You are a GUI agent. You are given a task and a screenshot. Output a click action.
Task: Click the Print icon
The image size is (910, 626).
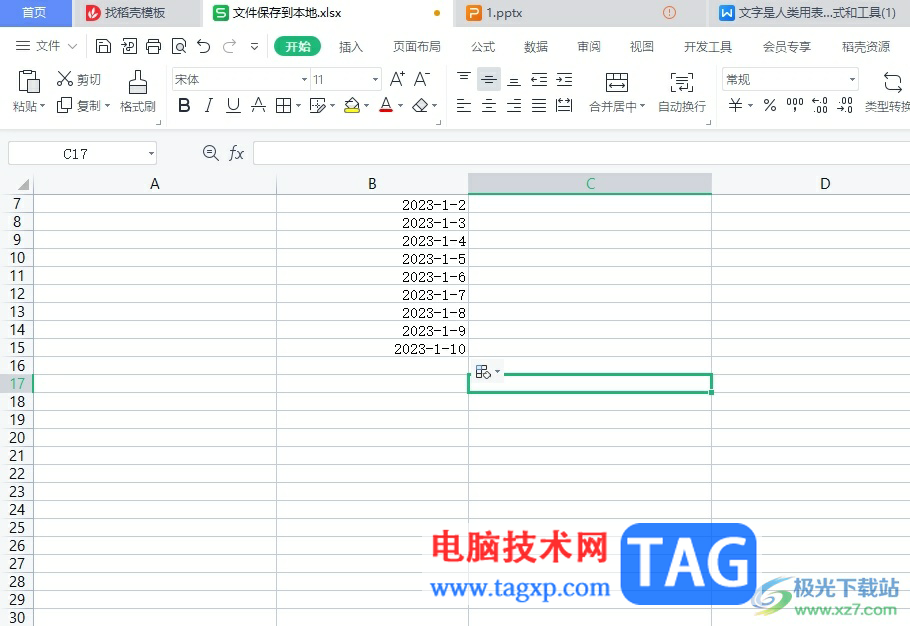(x=154, y=46)
